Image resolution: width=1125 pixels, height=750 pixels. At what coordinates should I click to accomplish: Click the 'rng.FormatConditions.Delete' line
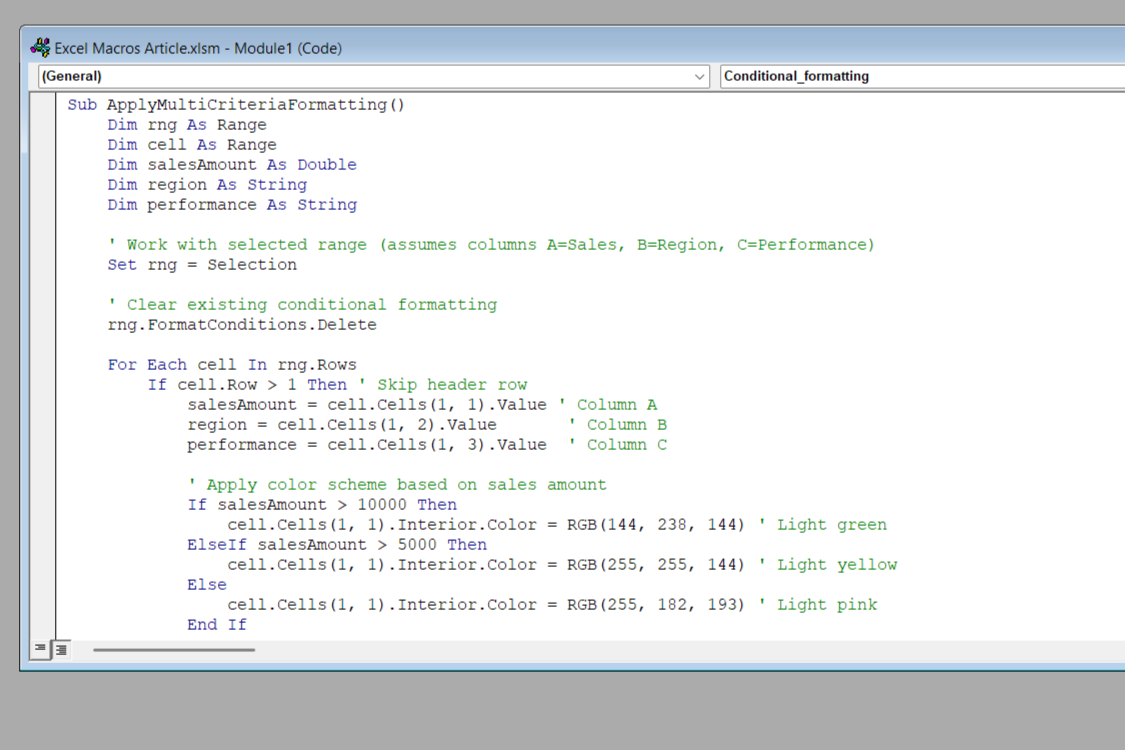pyautogui.click(x=242, y=325)
